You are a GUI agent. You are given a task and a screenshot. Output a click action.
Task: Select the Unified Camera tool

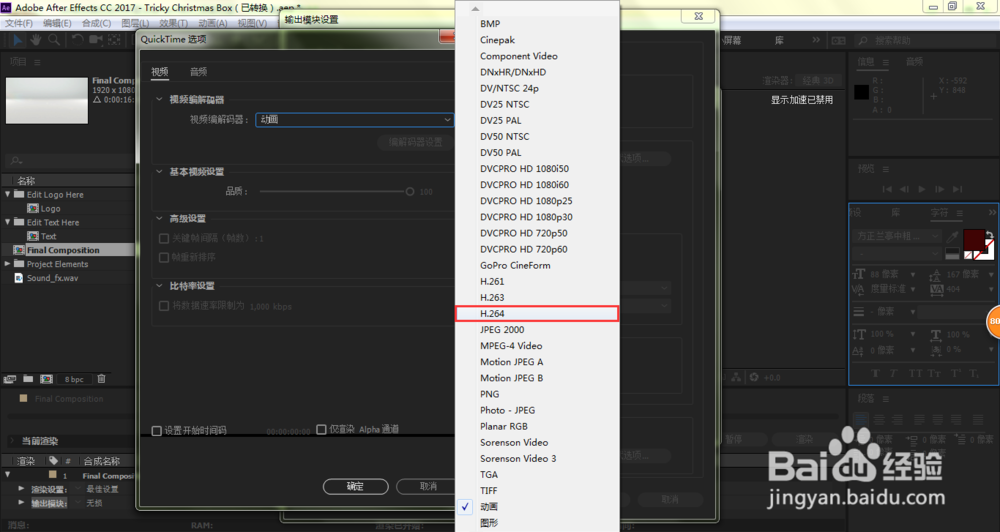tap(96, 40)
